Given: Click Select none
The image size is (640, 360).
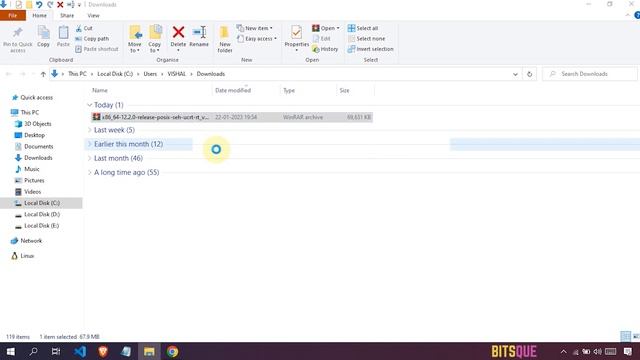Looking at the screenshot, I should (x=367, y=39).
